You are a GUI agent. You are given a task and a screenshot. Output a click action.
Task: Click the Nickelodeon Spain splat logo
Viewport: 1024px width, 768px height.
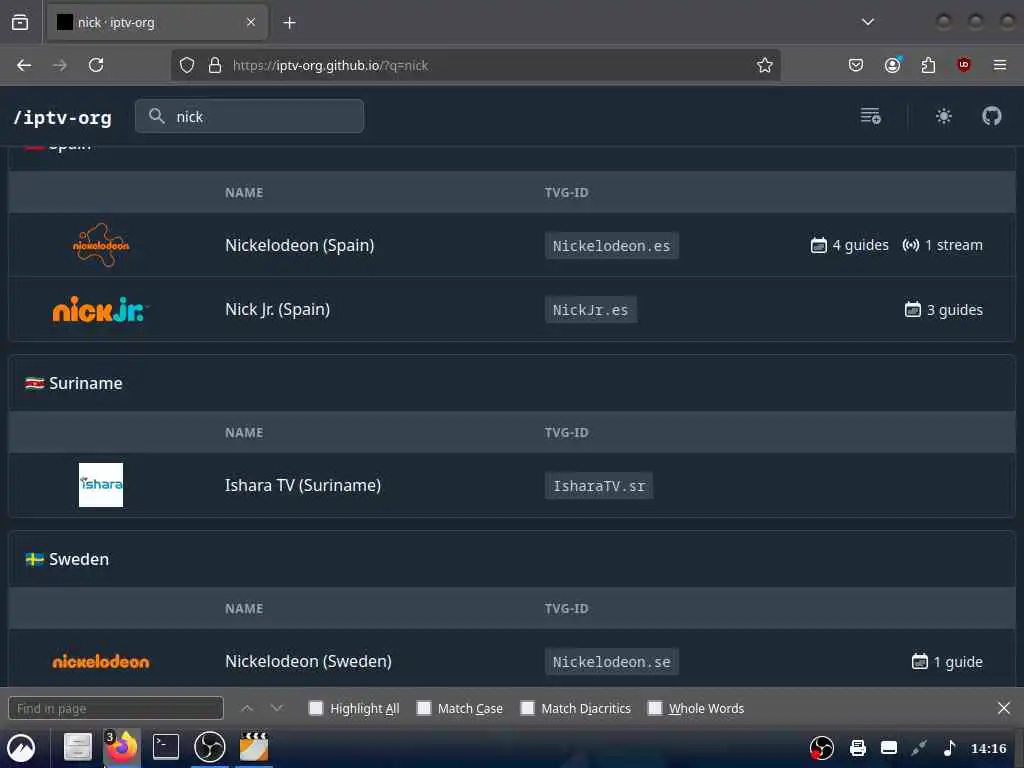coord(101,245)
